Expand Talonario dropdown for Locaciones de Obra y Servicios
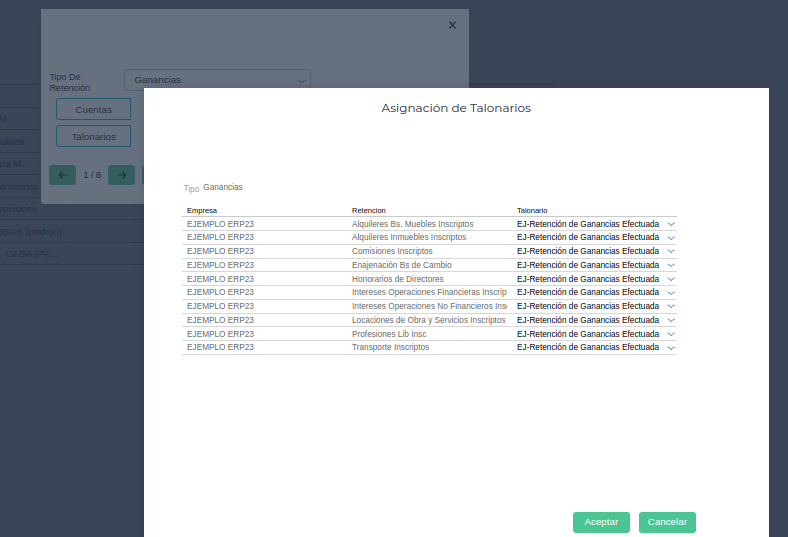This screenshot has width=788, height=537. pos(671,320)
